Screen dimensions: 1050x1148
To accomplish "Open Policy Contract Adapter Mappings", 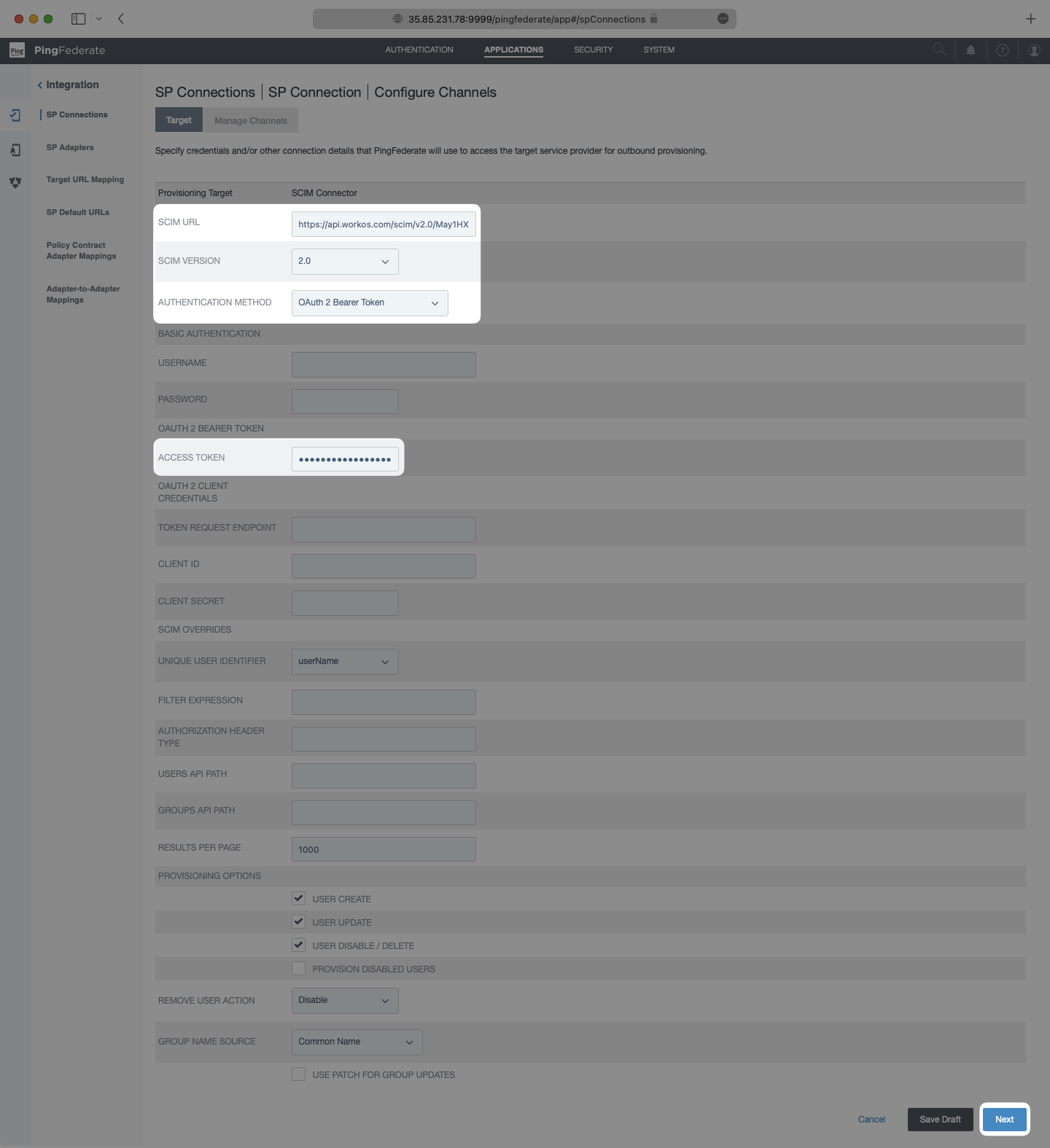I will coord(81,251).
